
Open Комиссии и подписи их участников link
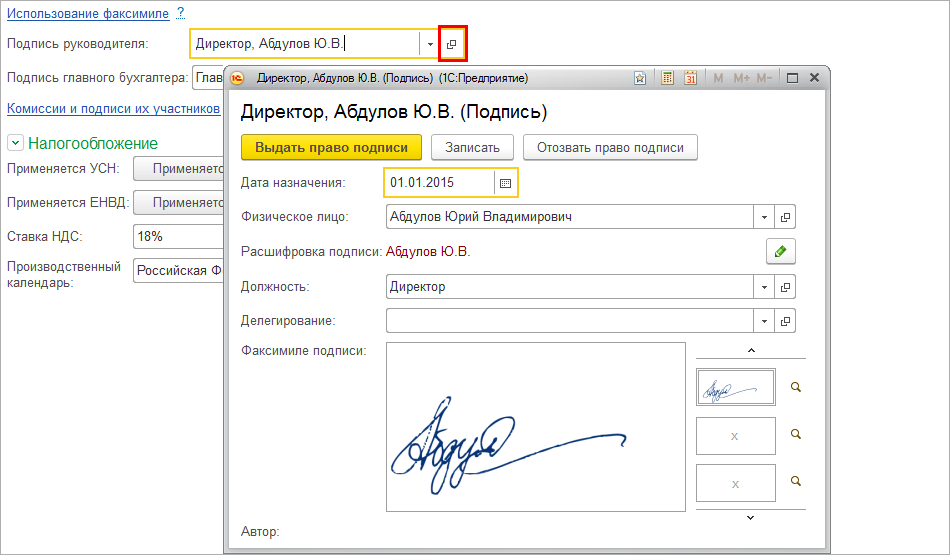[113, 108]
